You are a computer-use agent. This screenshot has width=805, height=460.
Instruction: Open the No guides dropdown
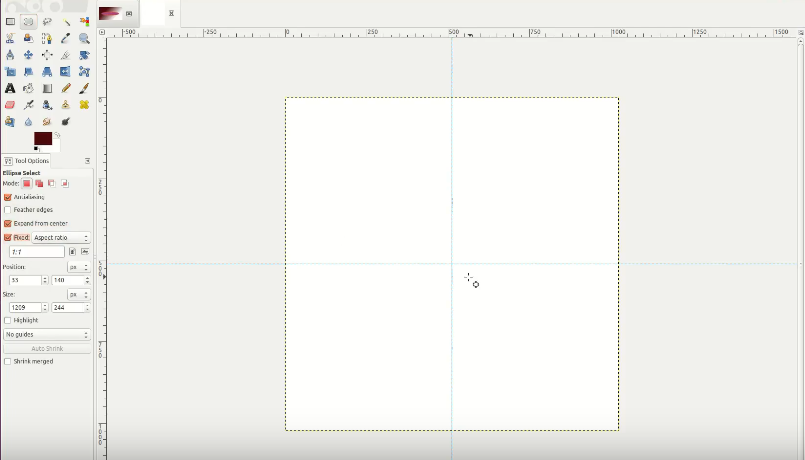pos(47,335)
